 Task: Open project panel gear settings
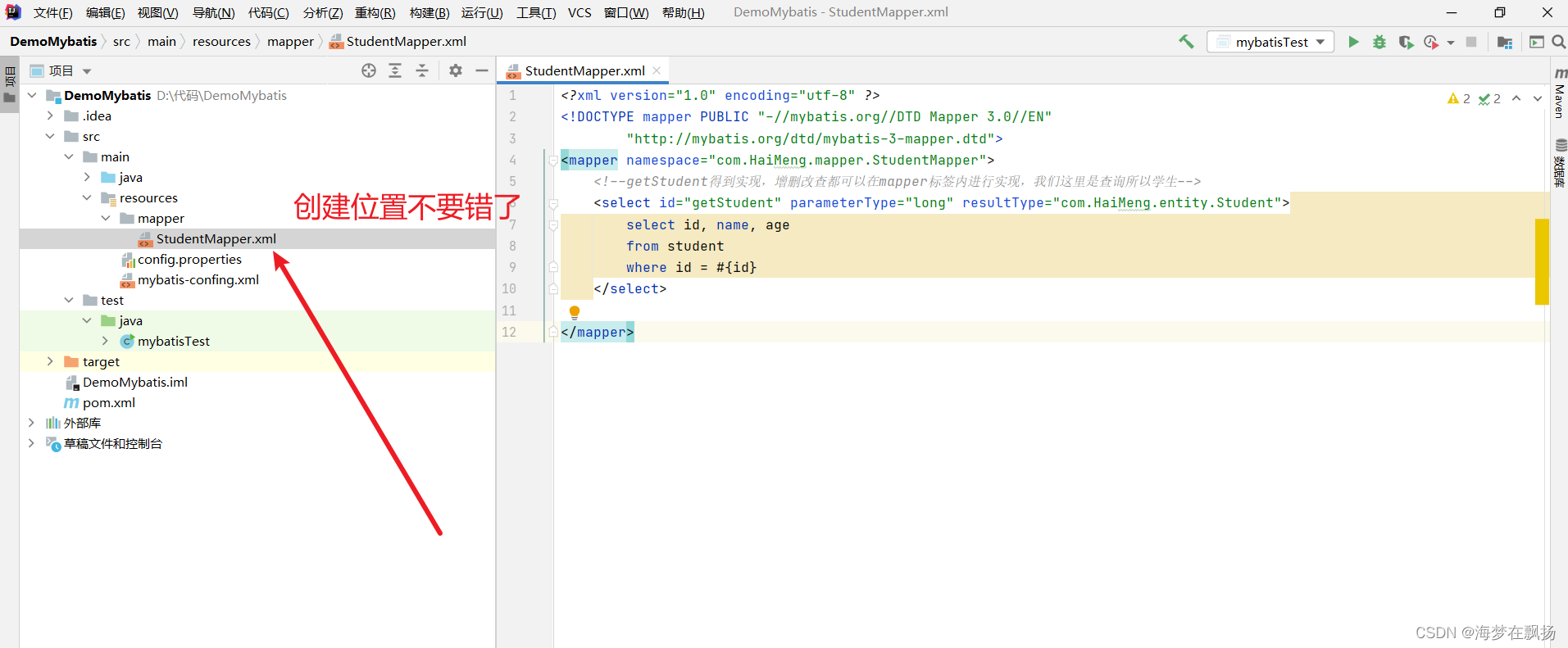[456, 70]
